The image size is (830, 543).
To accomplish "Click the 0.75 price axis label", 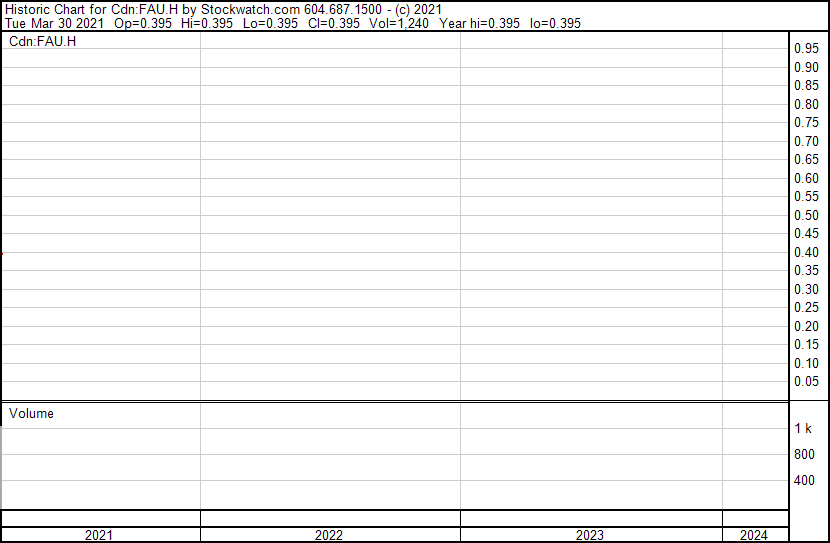I will pos(807,122).
